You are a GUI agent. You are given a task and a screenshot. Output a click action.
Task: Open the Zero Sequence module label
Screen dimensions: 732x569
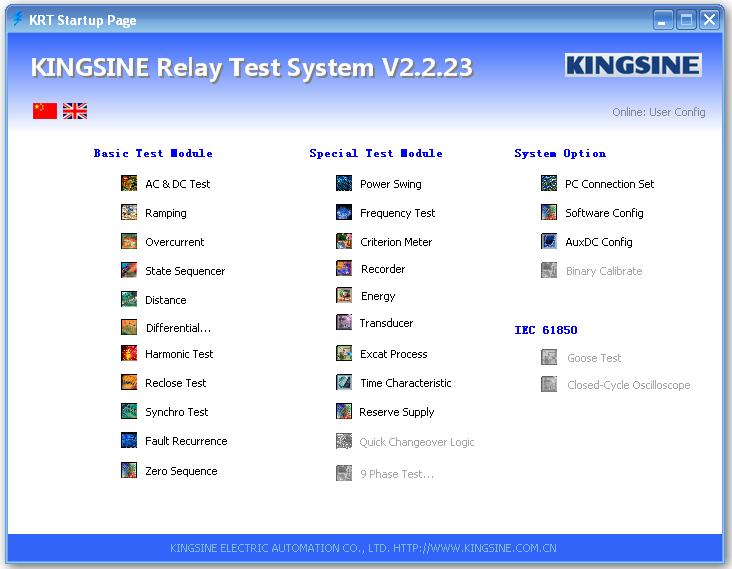tap(181, 471)
